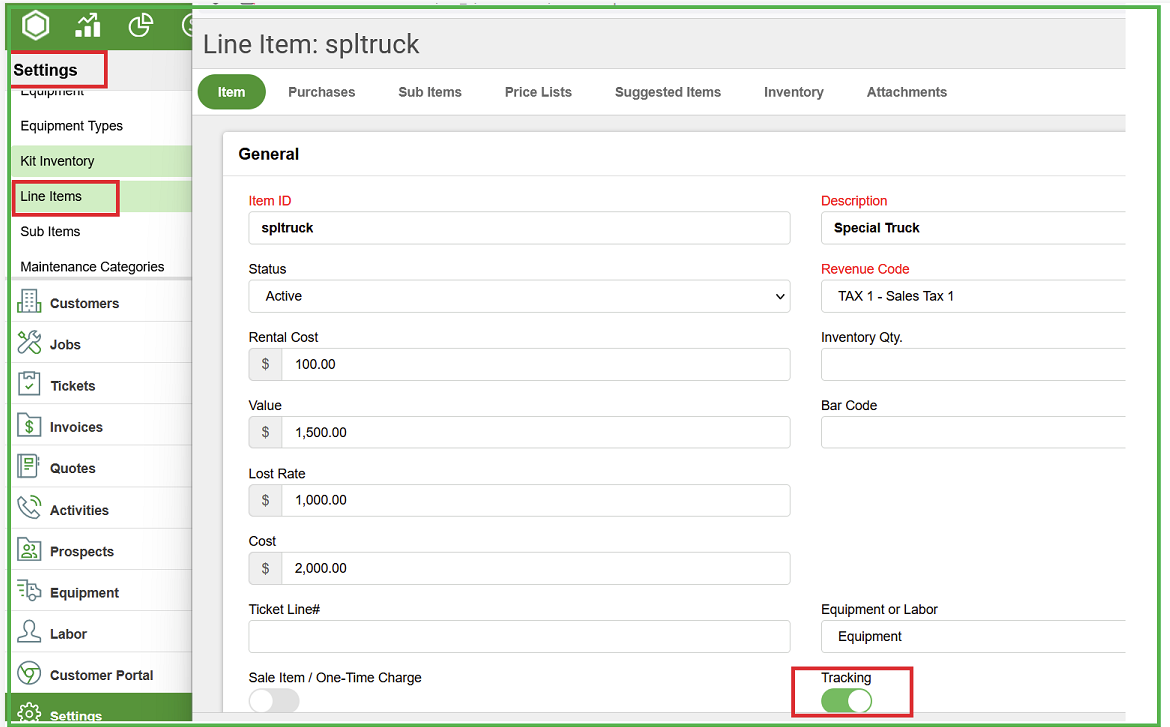Image resolution: width=1170 pixels, height=727 pixels.
Task: Click the Tickets clipboard icon
Action: [29, 384]
